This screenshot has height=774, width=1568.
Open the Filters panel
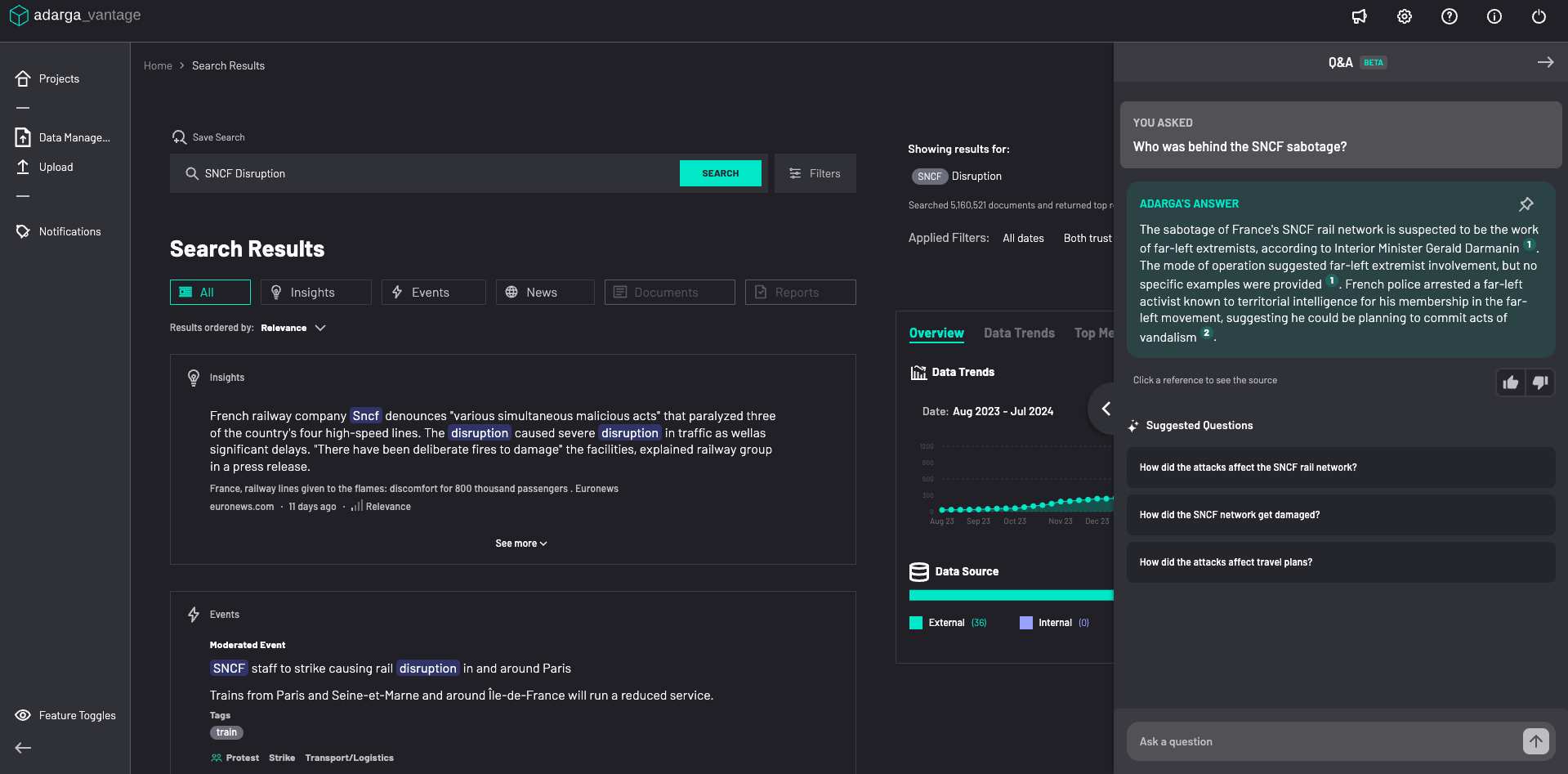pyautogui.click(x=815, y=173)
